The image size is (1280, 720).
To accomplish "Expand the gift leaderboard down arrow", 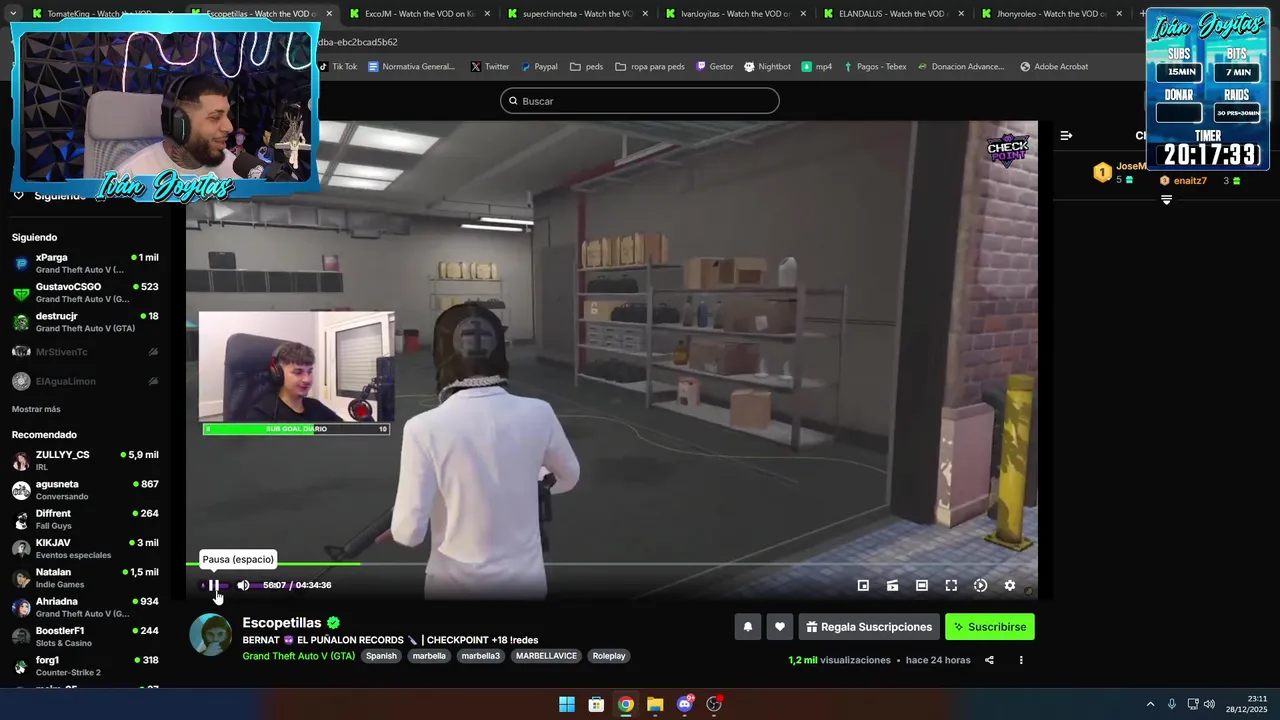I will click(x=1166, y=200).
